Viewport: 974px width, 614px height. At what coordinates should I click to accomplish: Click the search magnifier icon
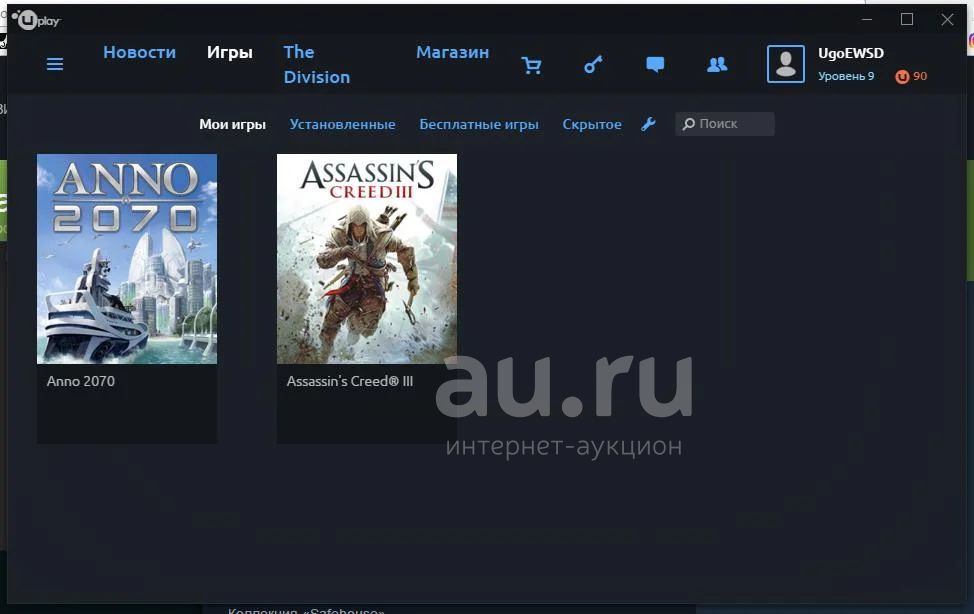tap(688, 124)
